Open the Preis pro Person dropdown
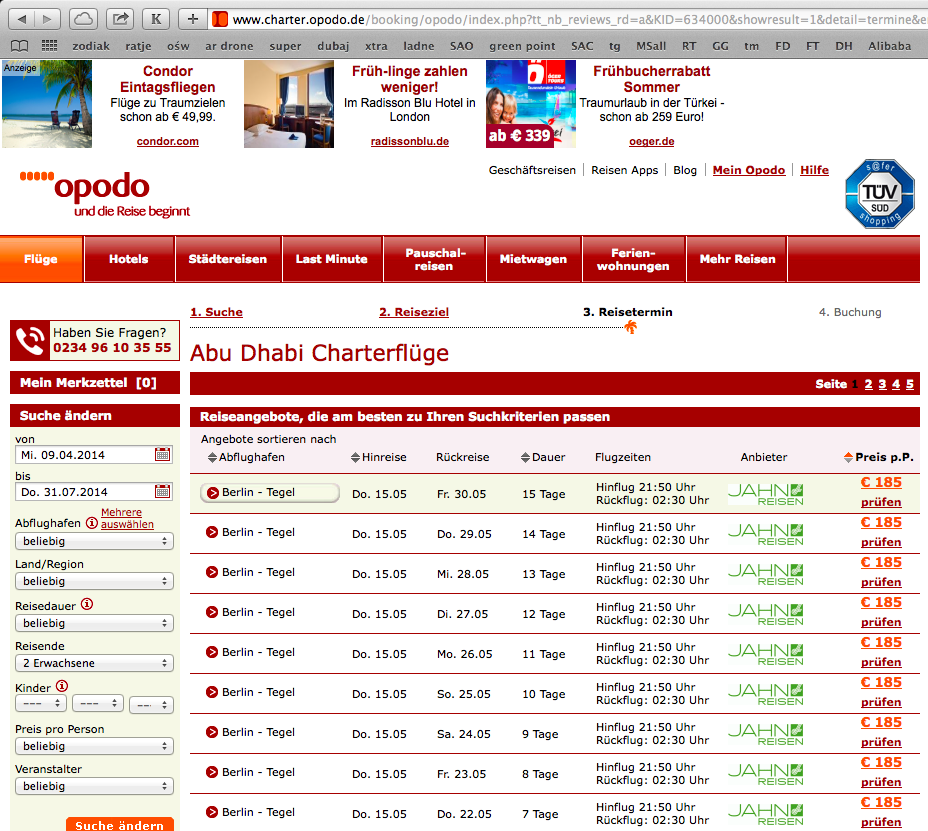This screenshot has height=831, width=928. (94, 746)
